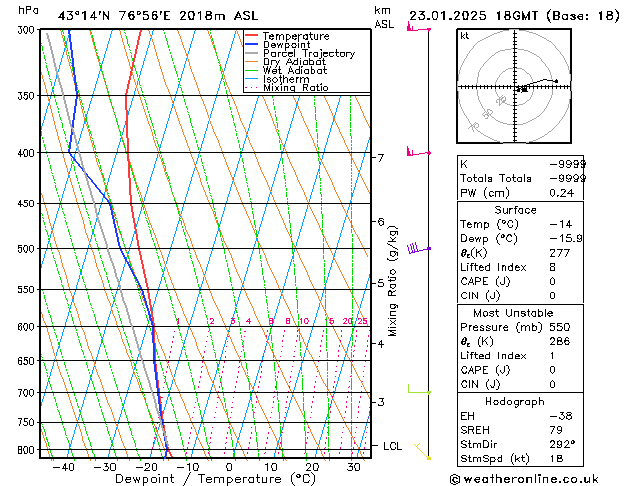This screenshot has height=486, width=629.
Task: Click the pink mixing ratio label 1
Action: (x=178, y=321)
